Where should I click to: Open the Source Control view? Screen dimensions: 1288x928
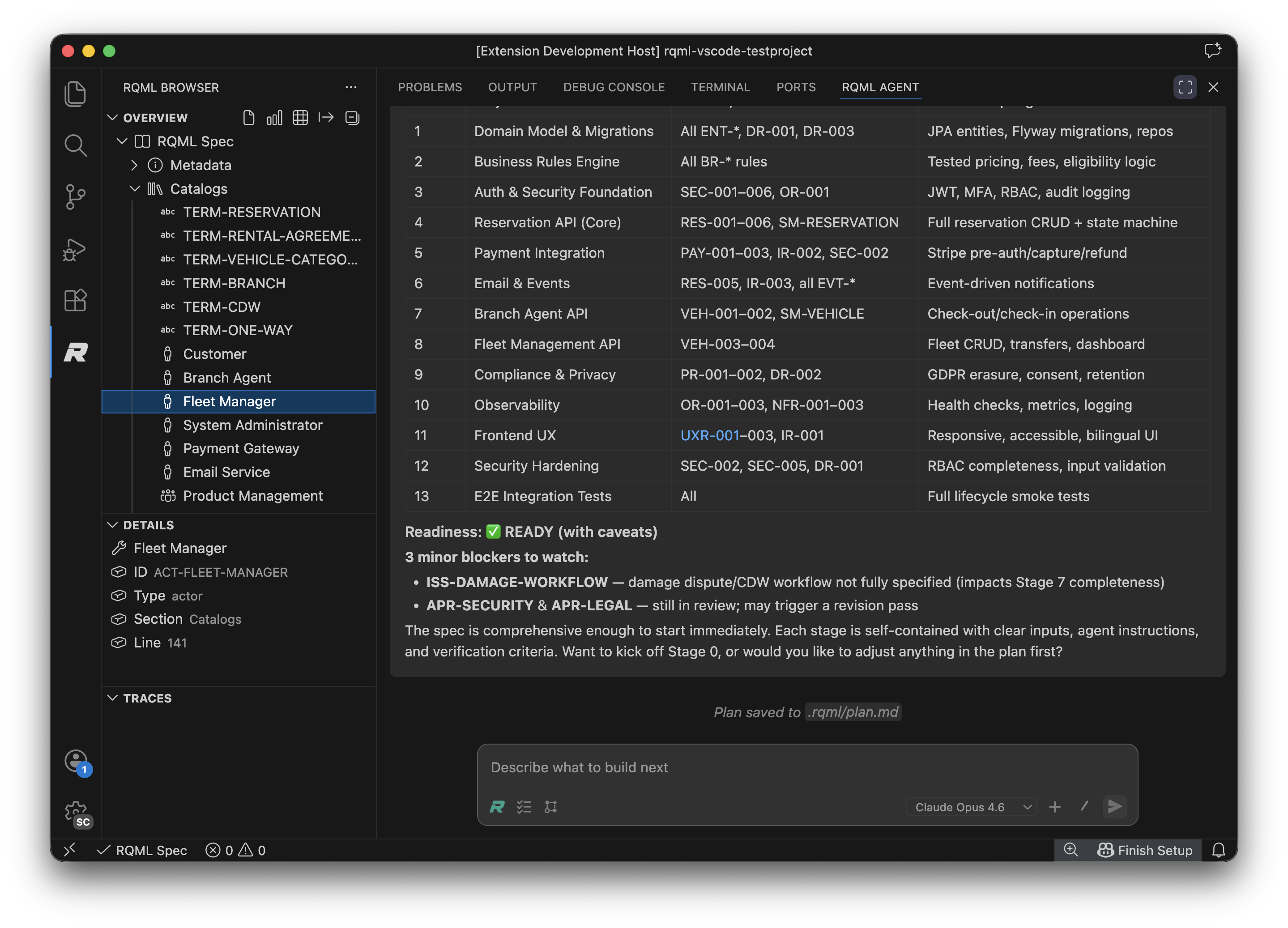tap(76, 197)
